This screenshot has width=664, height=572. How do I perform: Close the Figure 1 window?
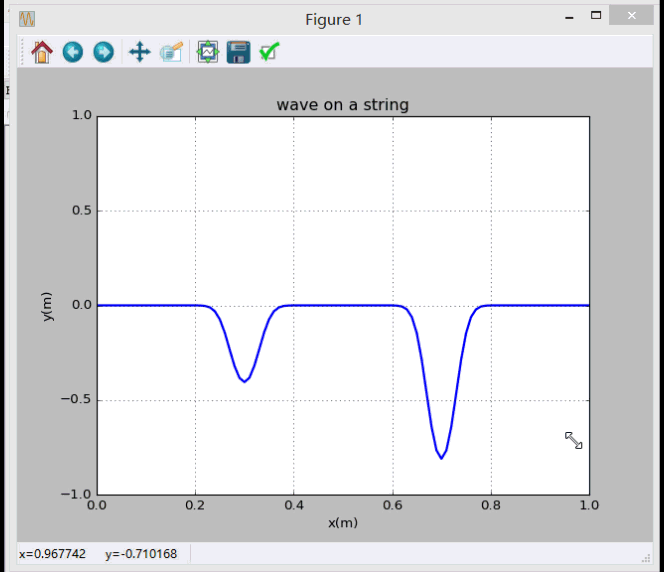(631, 16)
